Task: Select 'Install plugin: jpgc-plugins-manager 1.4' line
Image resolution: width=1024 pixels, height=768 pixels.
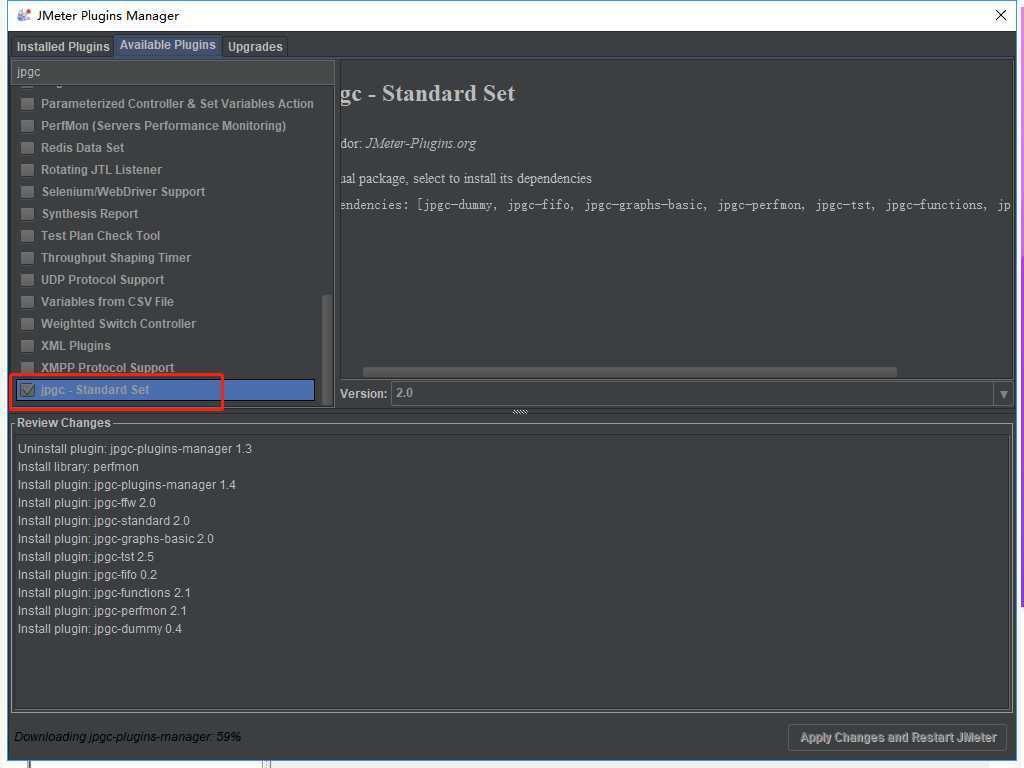Action: pyautogui.click(x=127, y=485)
